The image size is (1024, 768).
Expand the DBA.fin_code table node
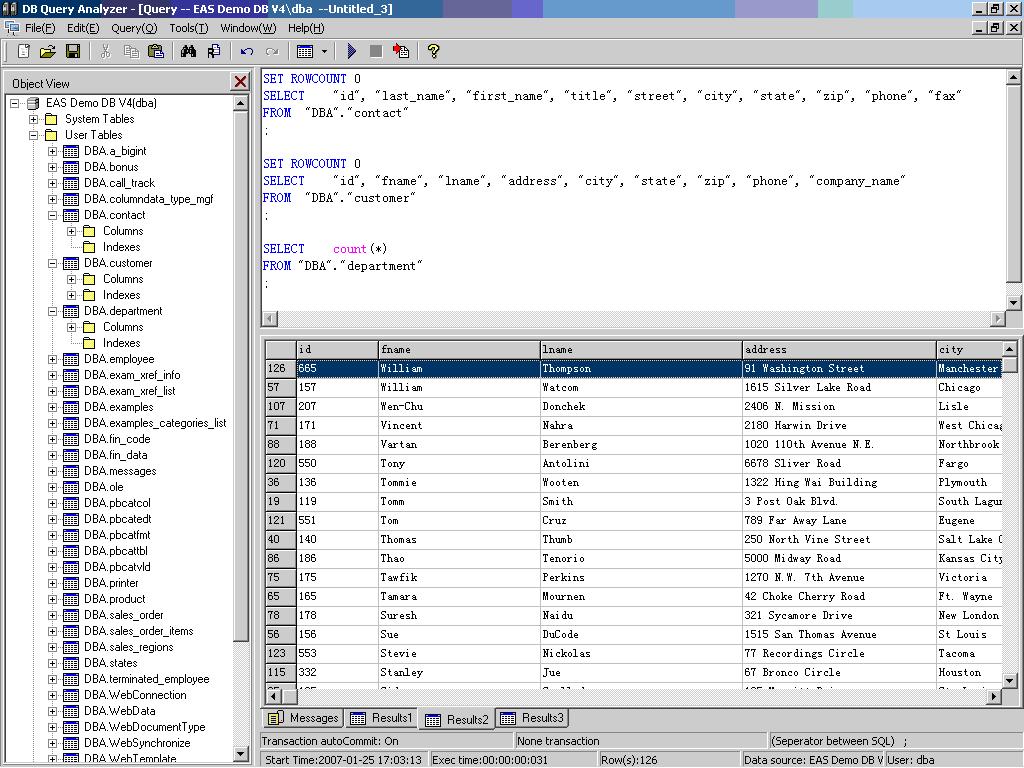point(52,440)
